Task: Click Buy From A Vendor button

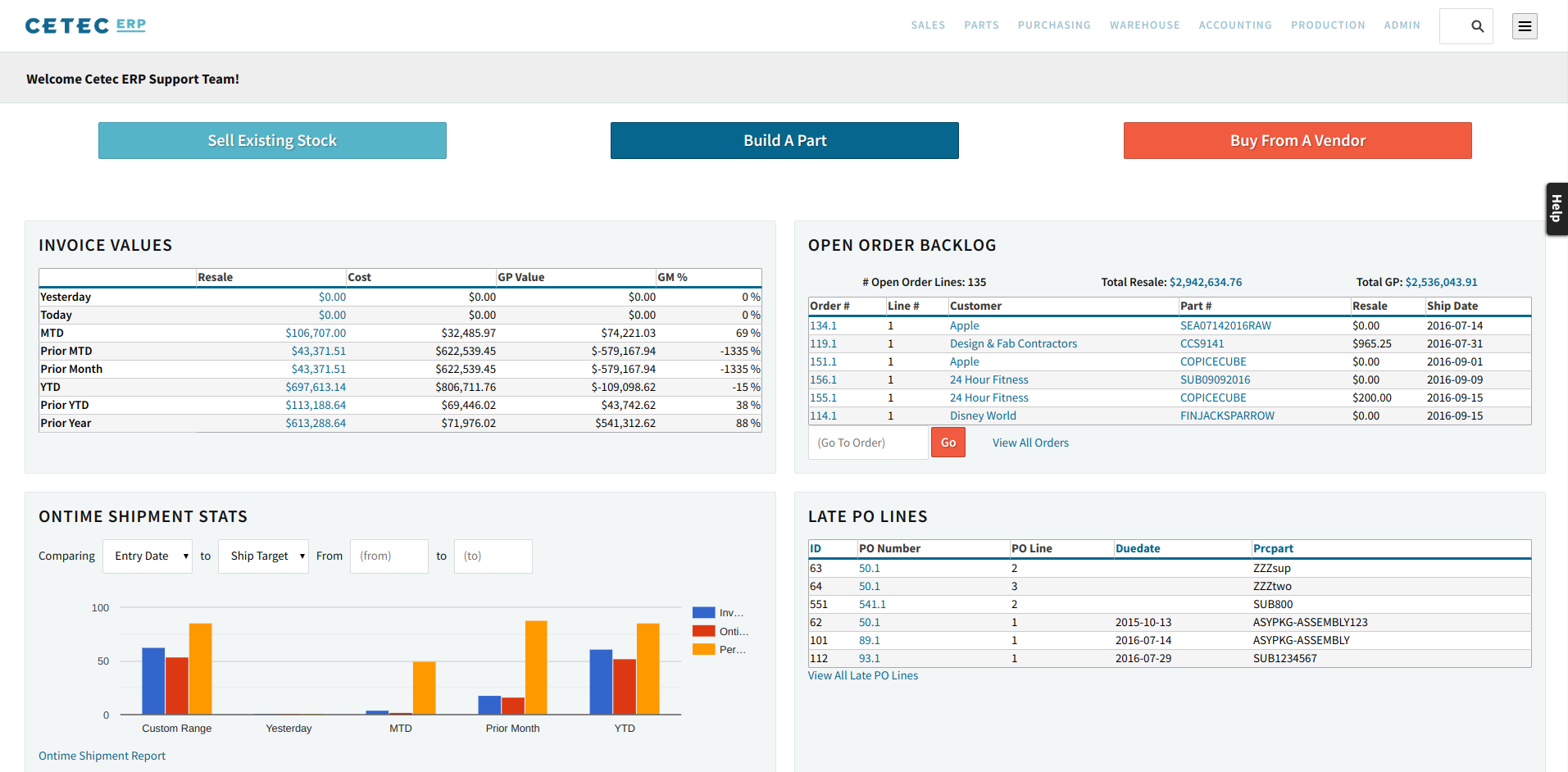Action: coord(1298,140)
